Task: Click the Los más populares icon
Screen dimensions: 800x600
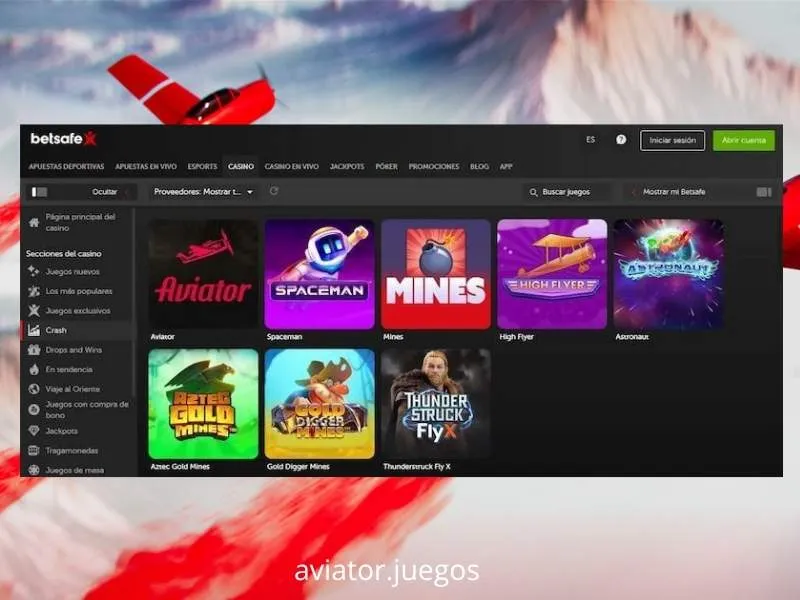Action: pyautogui.click(x=34, y=291)
